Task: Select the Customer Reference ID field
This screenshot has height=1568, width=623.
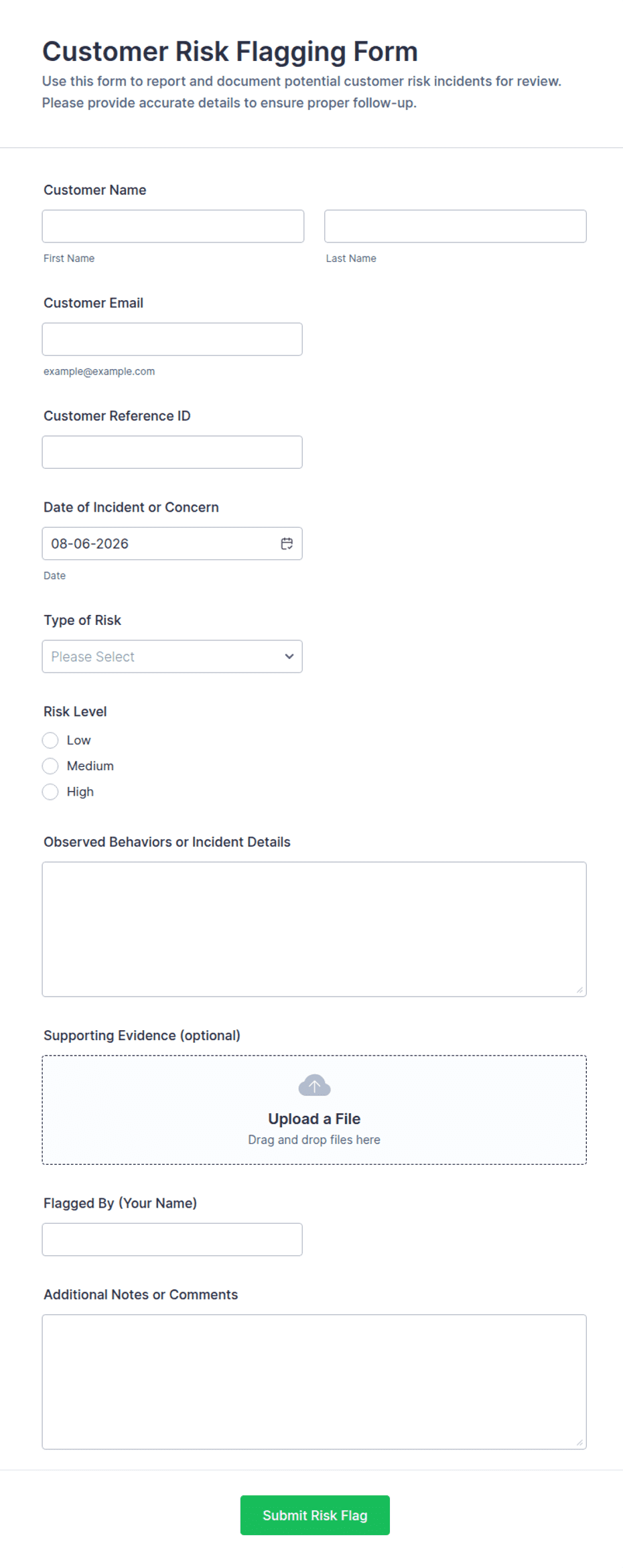Action: [172, 452]
